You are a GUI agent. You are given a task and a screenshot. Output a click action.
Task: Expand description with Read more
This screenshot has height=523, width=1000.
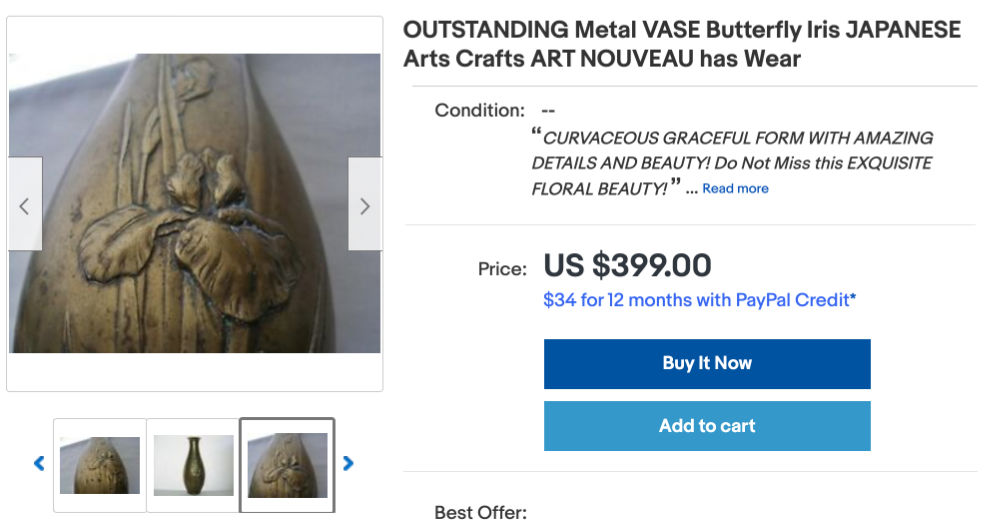pyautogui.click(x=735, y=188)
